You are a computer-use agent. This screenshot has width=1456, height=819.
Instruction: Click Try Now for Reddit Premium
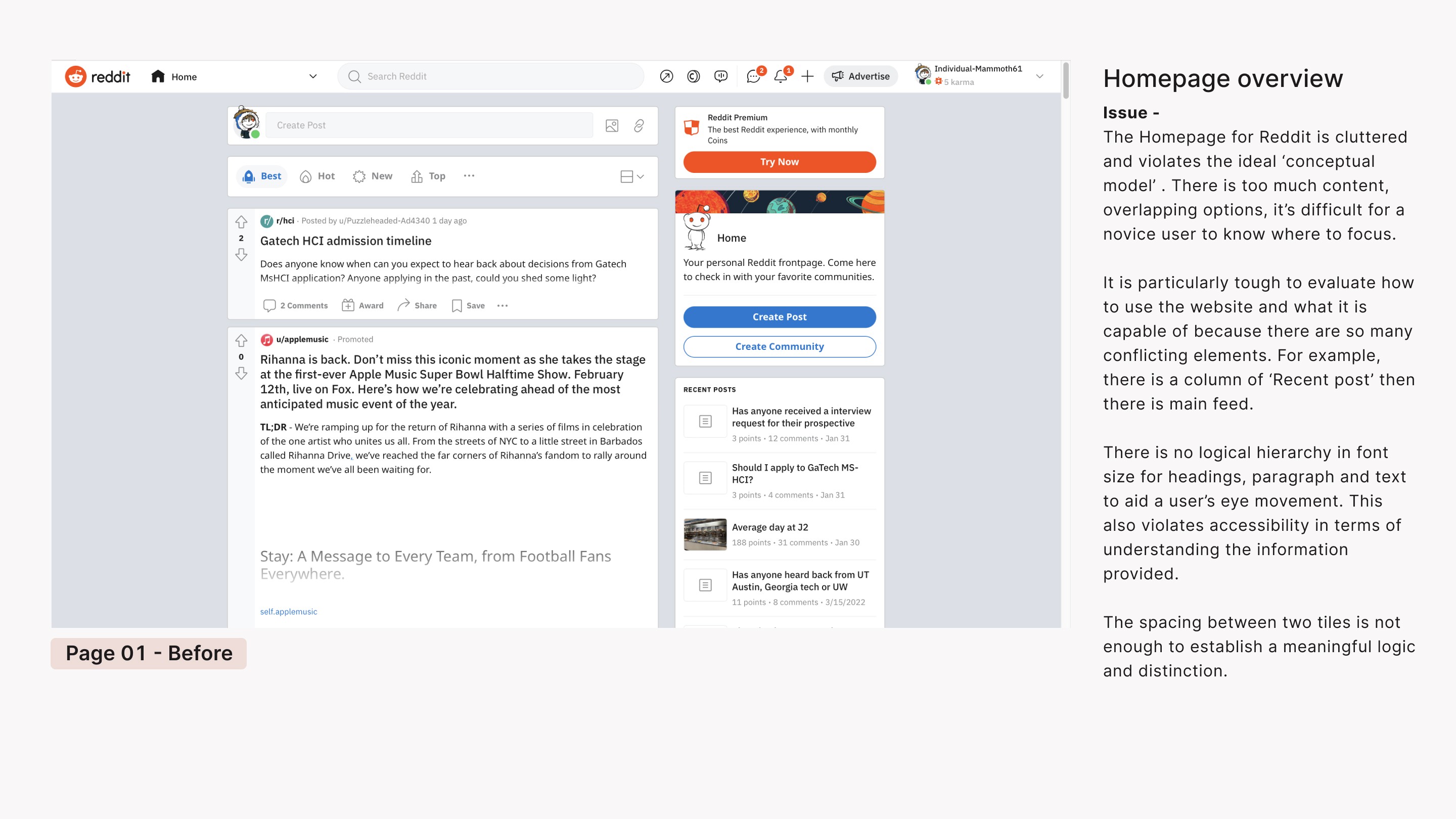[x=780, y=162]
